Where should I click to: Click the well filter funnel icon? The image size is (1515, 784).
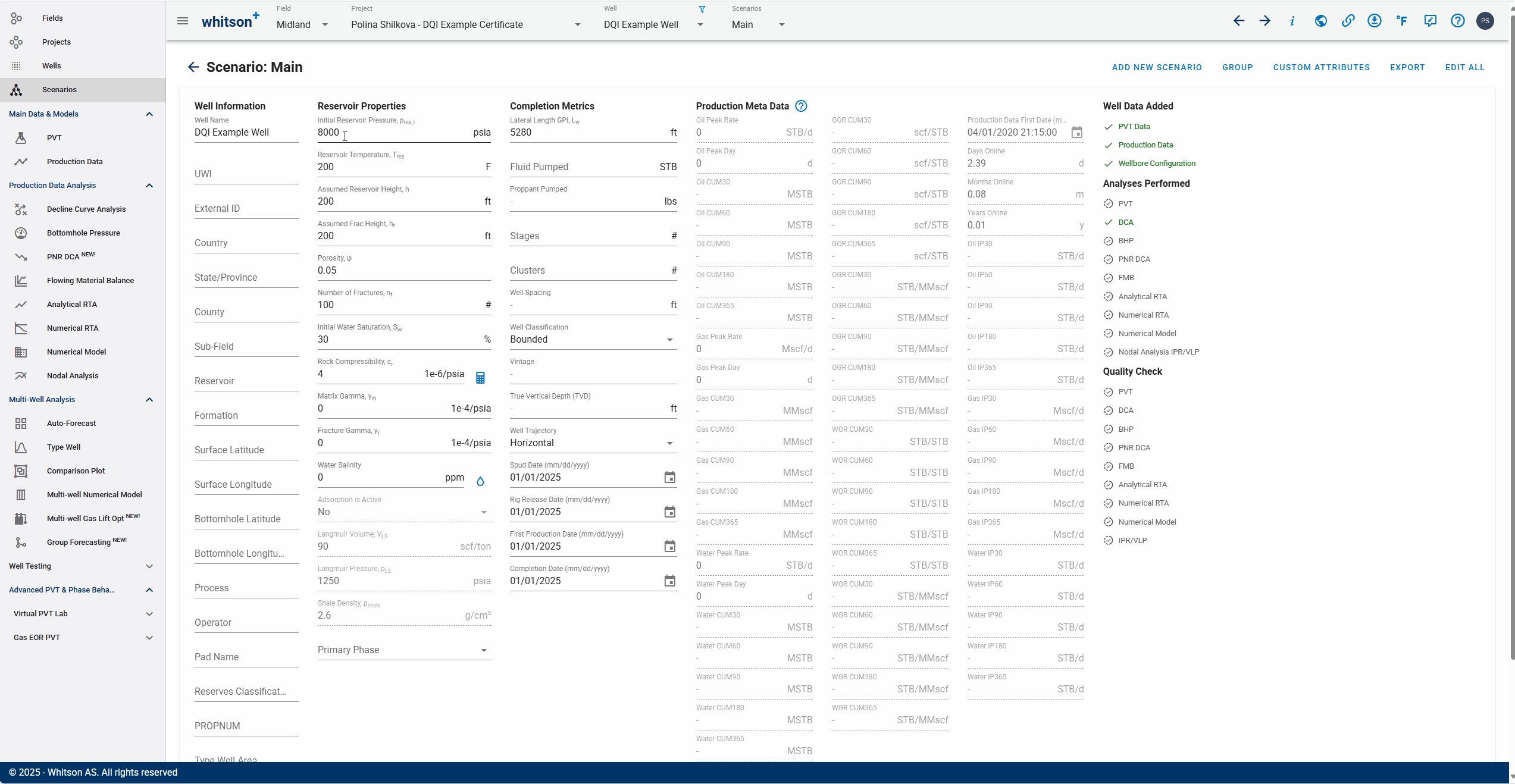coord(702,9)
